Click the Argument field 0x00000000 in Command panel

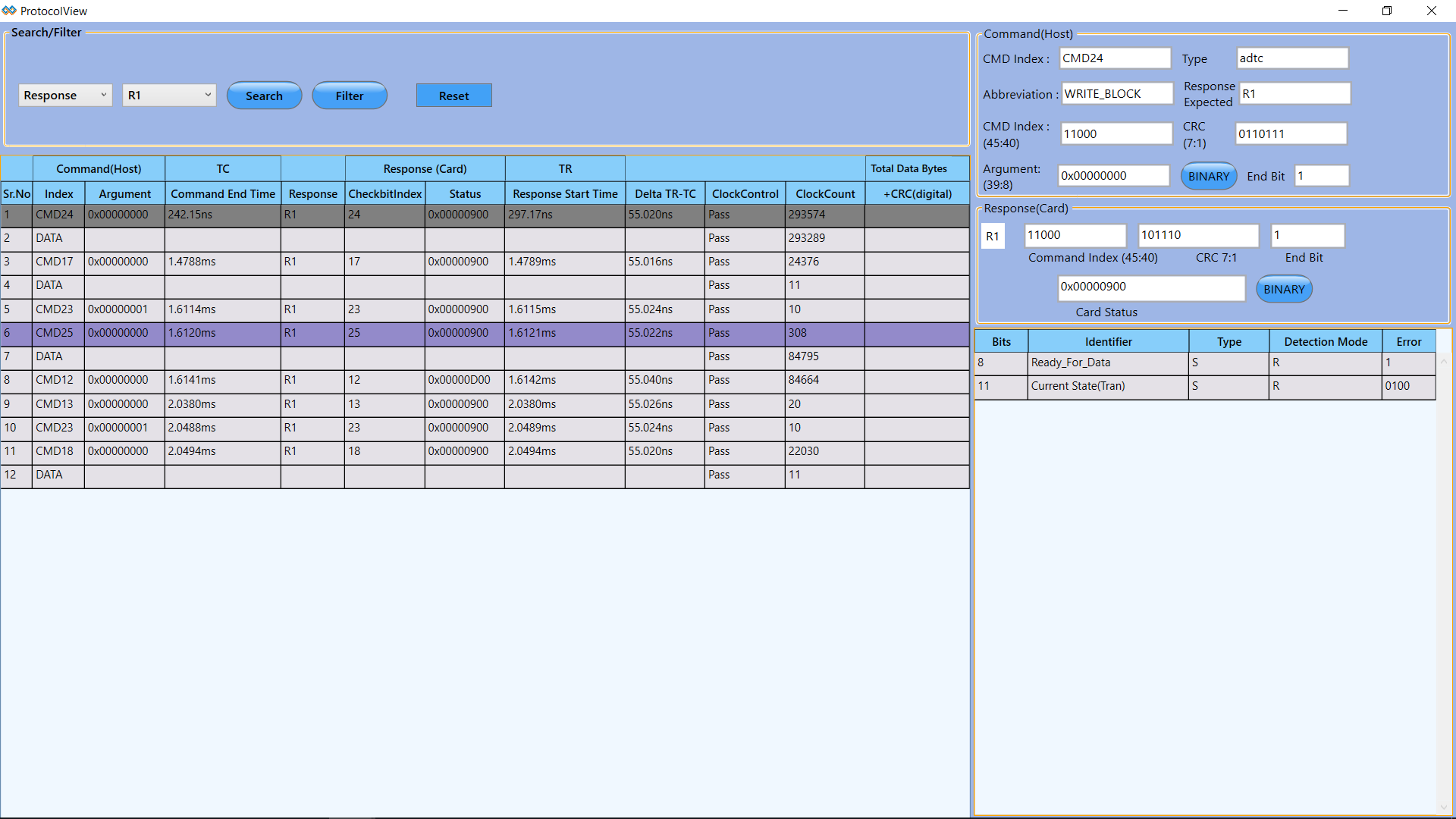coord(1113,176)
